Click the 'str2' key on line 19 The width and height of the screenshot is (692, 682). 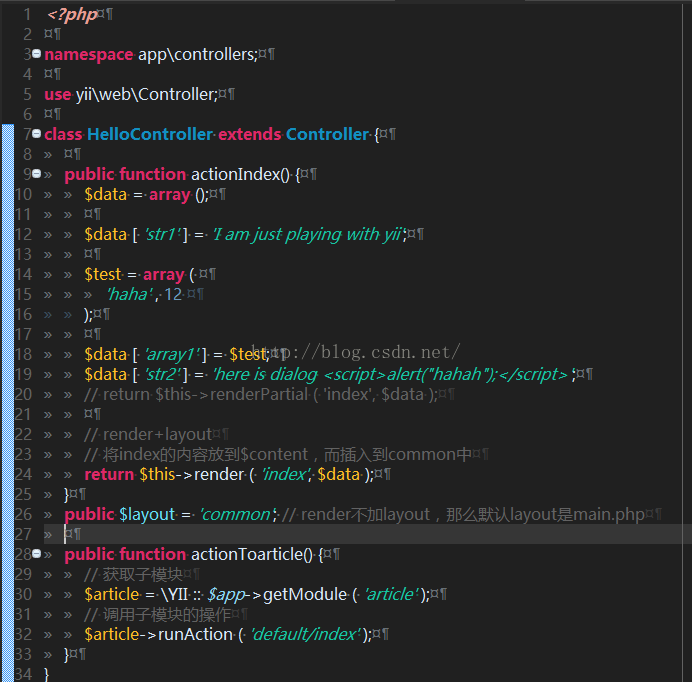click(163, 374)
